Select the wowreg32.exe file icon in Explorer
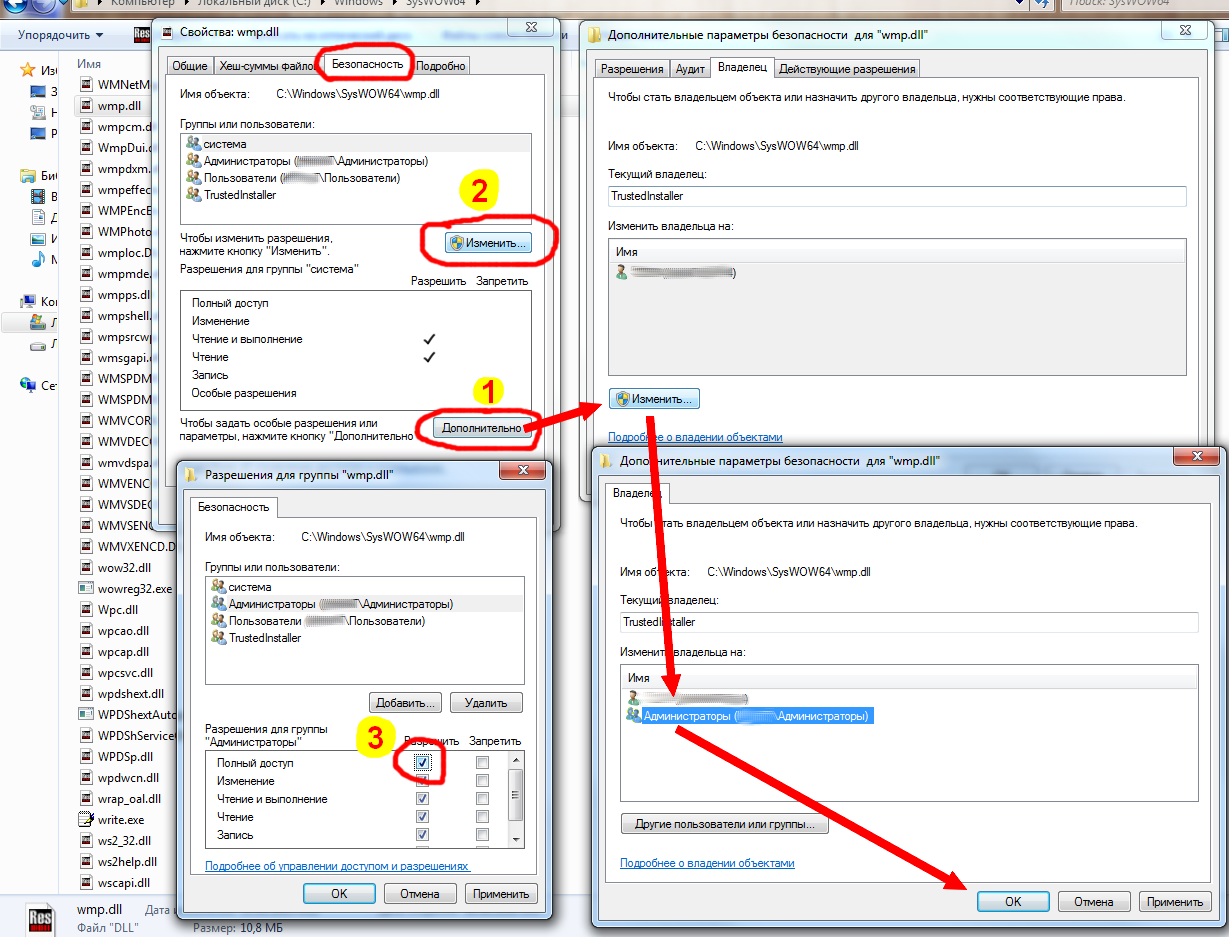Viewport: 1229px width, 937px height. (x=87, y=589)
